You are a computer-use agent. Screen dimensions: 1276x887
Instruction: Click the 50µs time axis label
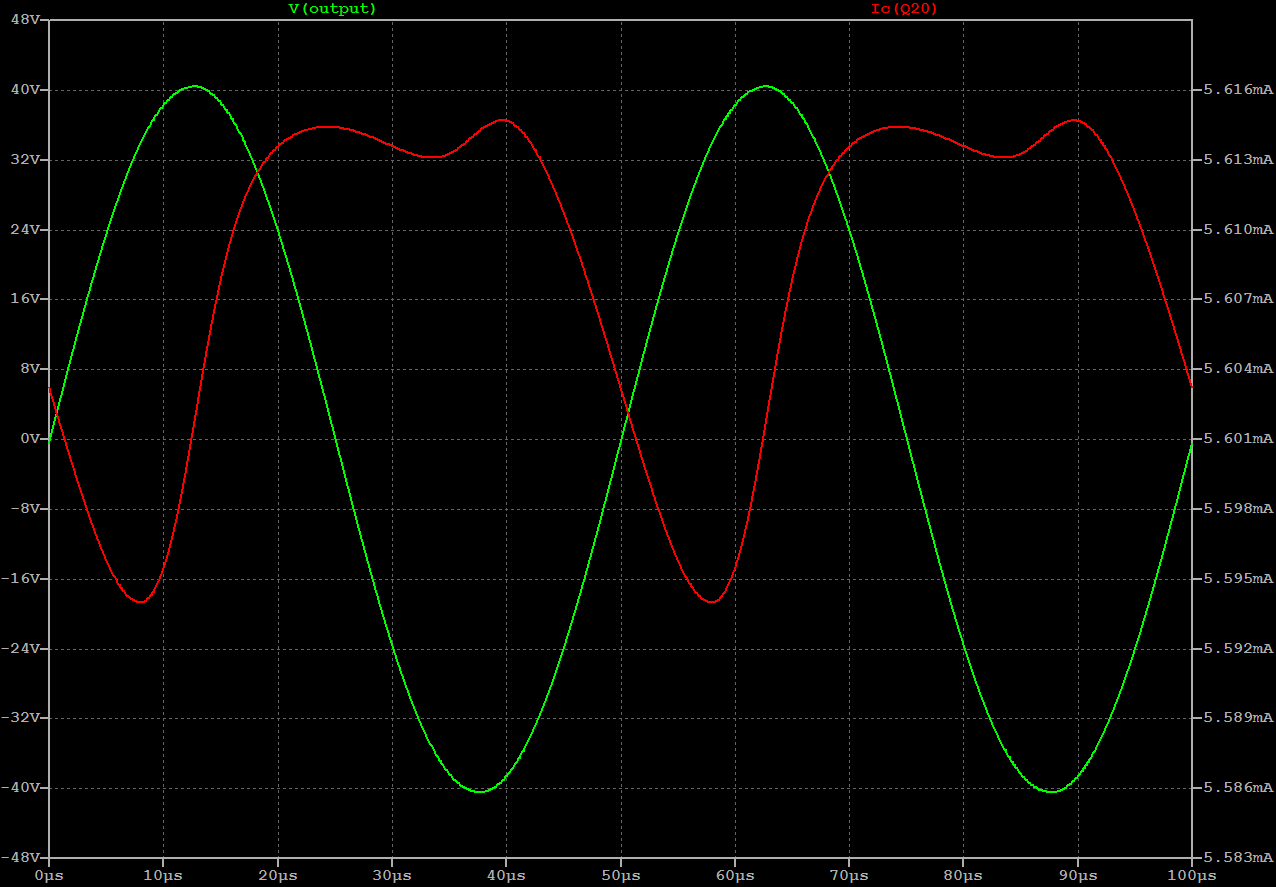(620, 875)
